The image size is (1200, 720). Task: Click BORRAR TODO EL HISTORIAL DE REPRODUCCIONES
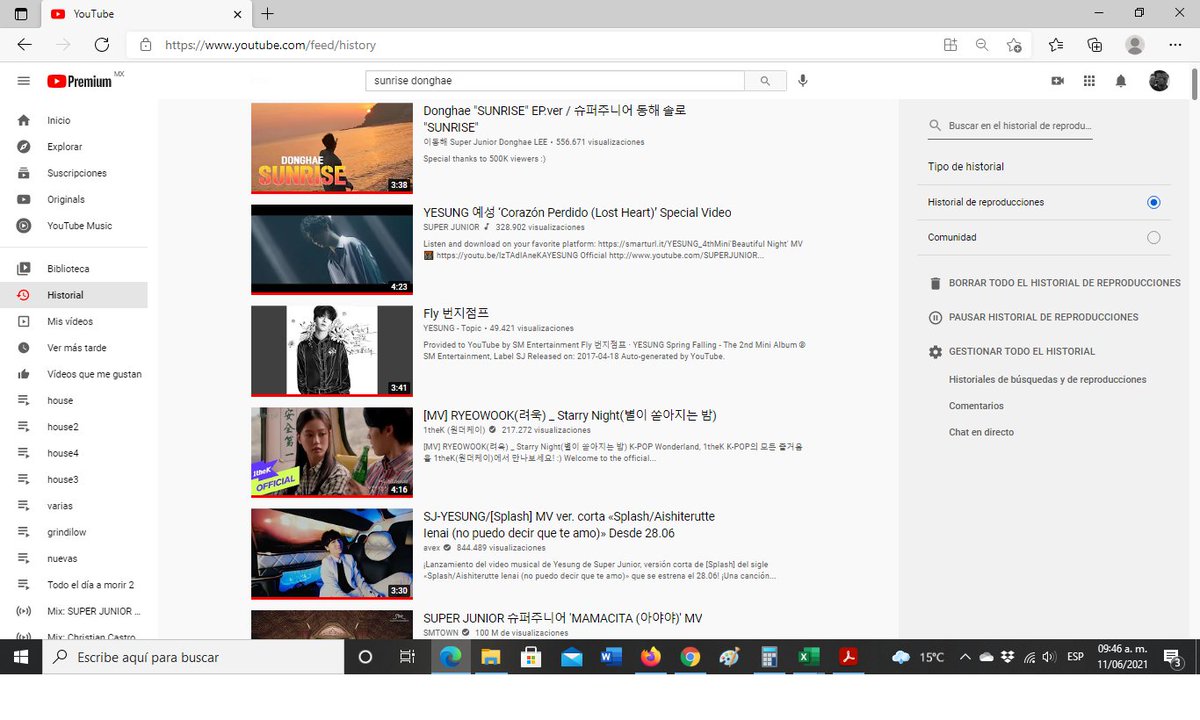1064,283
